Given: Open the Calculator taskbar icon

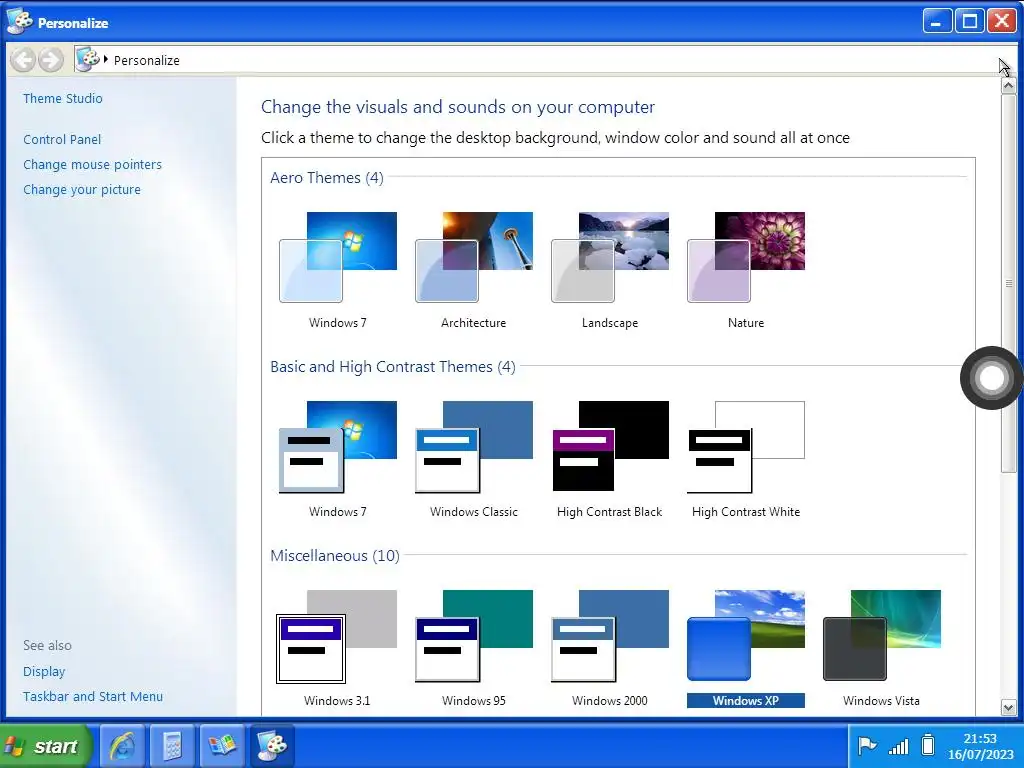Looking at the screenshot, I should (172, 746).
